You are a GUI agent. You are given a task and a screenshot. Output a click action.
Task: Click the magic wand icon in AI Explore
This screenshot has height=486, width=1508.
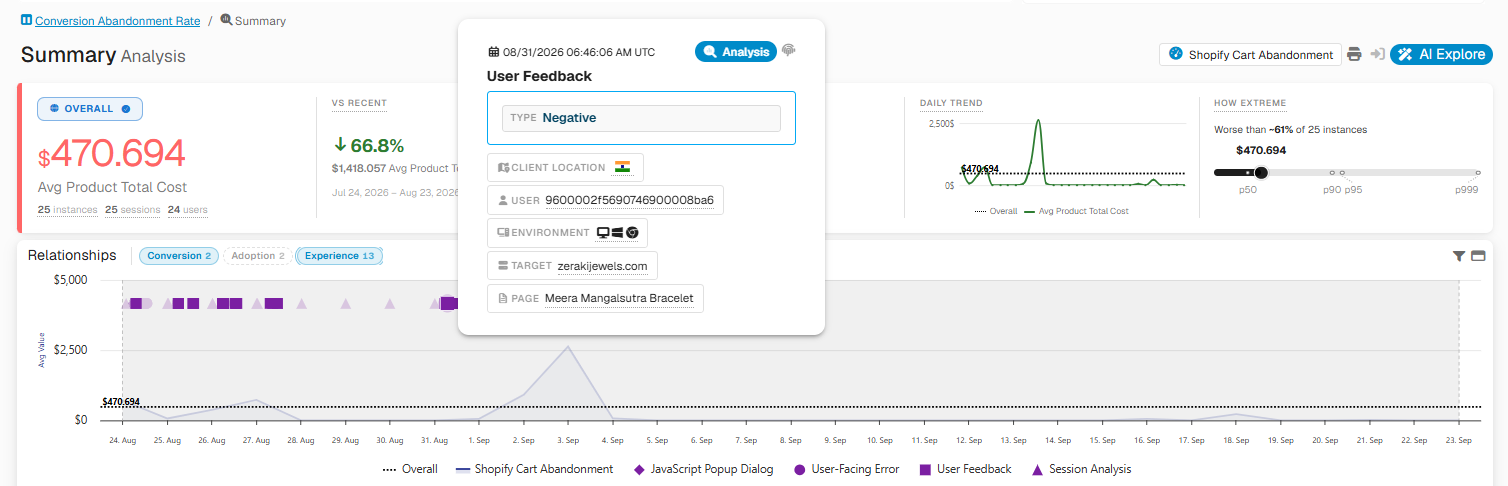coord(1406,54)
